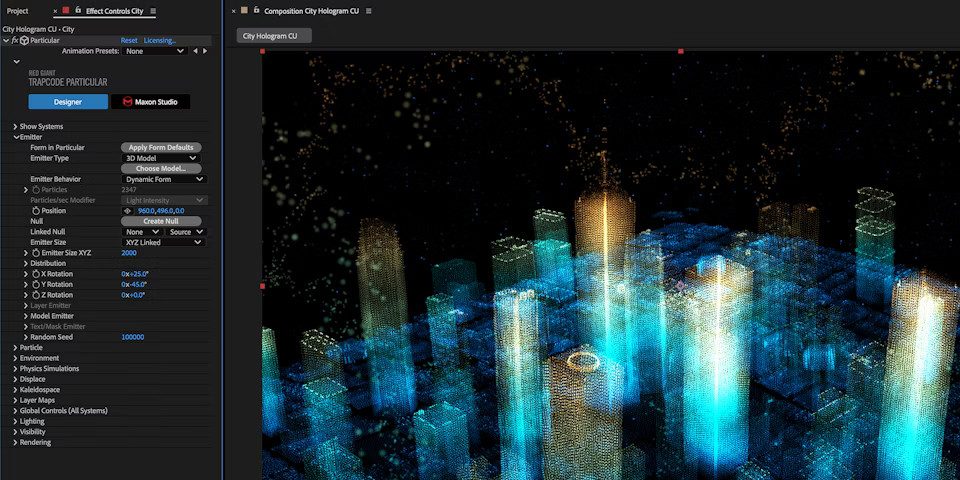Open the Emitter Behavior dropdown
The image size is (960, 480).
163,179
